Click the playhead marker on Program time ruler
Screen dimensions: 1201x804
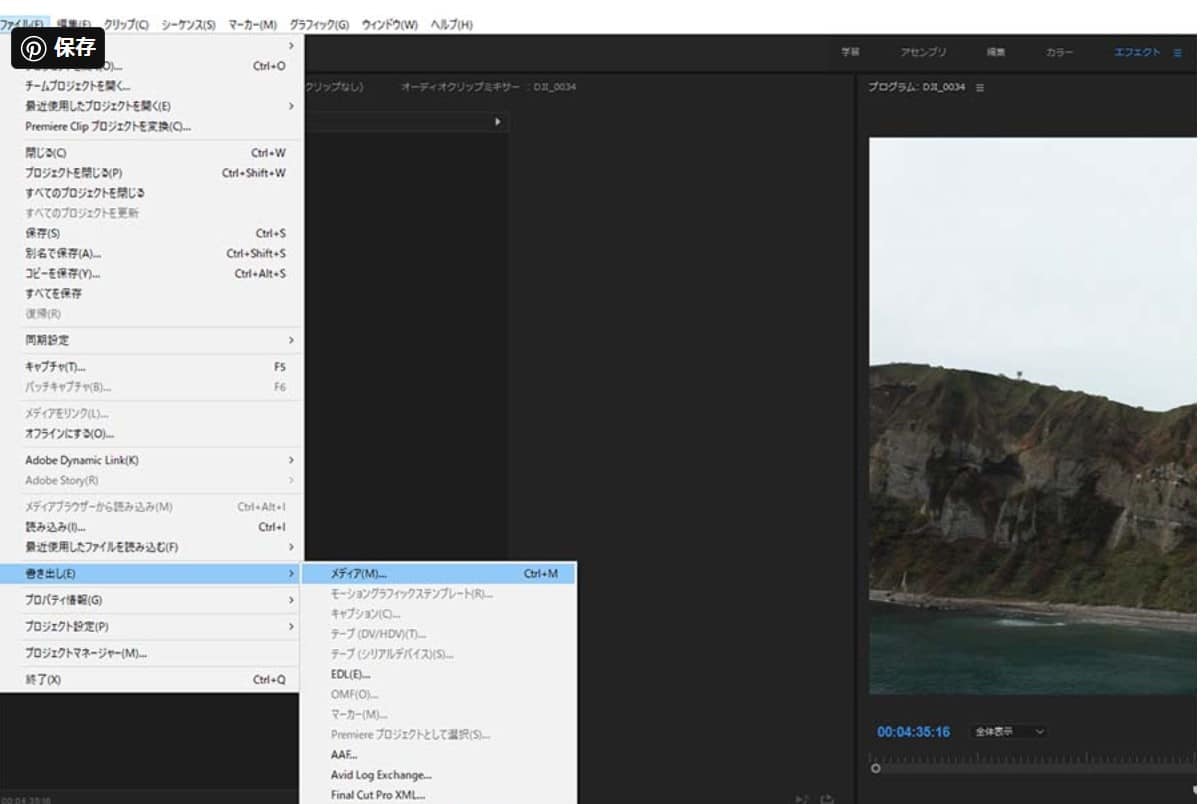pos(876,769)
